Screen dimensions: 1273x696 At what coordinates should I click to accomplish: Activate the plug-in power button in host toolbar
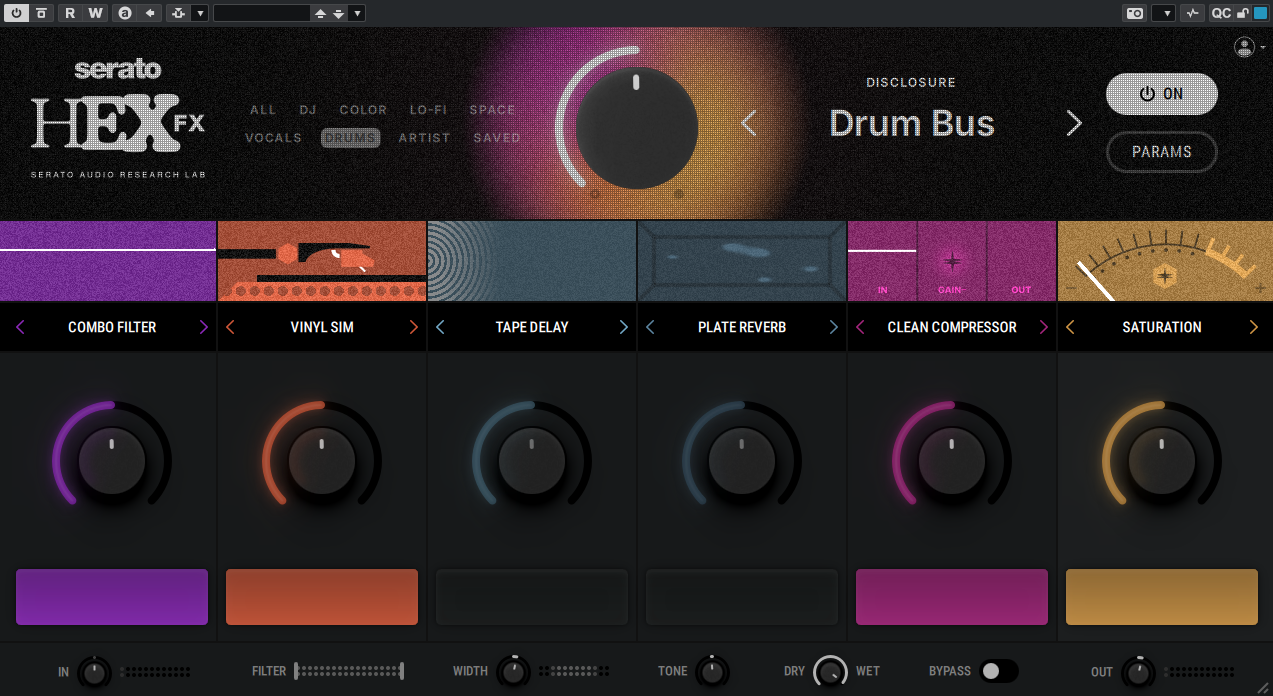coord(16,13)
